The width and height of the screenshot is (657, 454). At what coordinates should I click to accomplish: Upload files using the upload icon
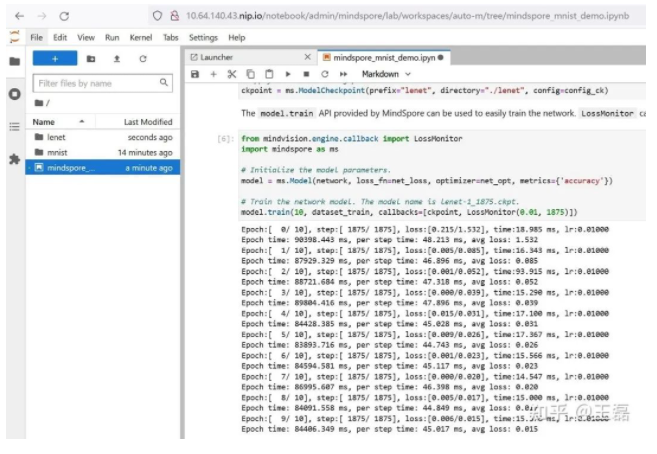click(117, 59)
